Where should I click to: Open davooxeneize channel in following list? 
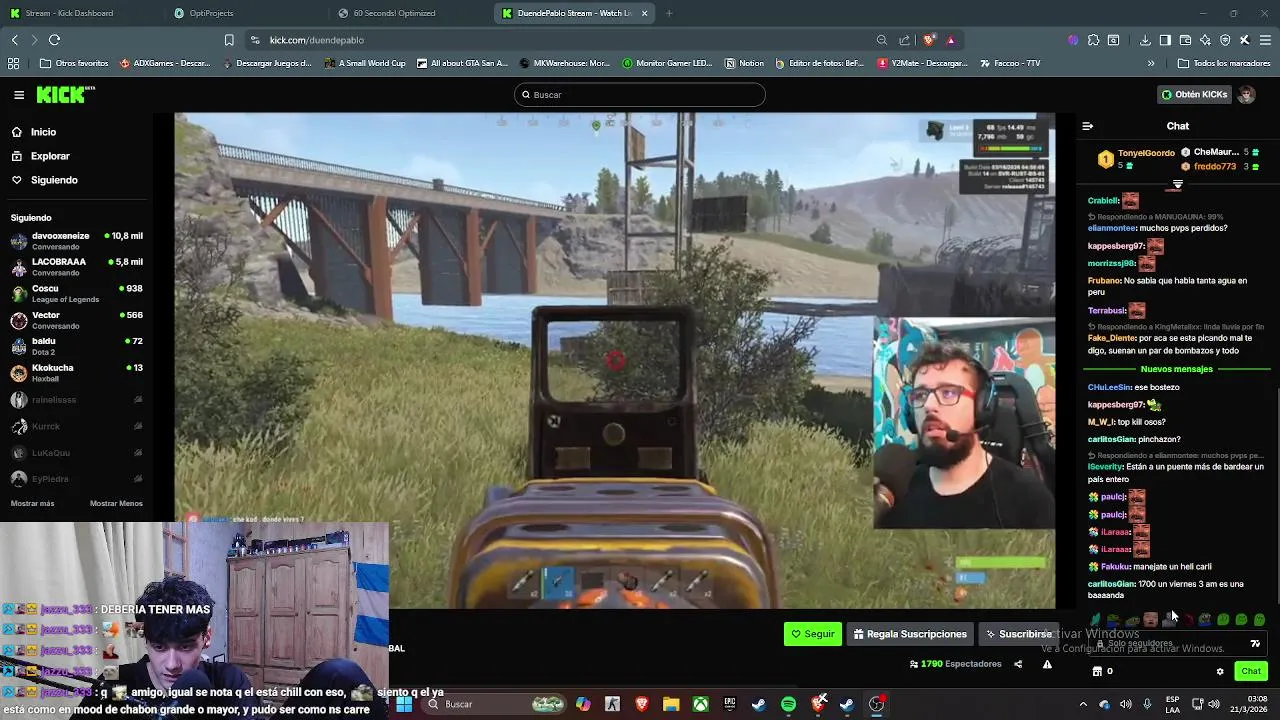pos(77,241)
